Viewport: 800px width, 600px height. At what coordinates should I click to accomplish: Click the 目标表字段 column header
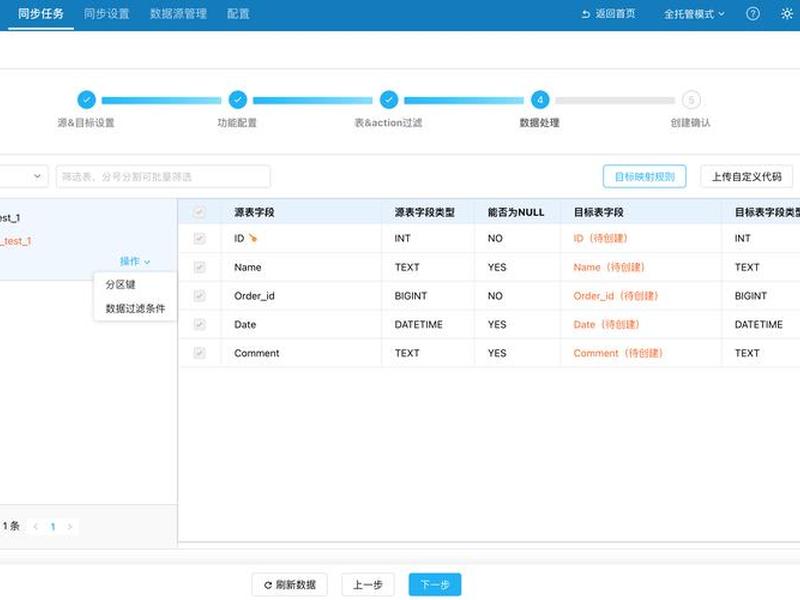click(x=598, y=212)
